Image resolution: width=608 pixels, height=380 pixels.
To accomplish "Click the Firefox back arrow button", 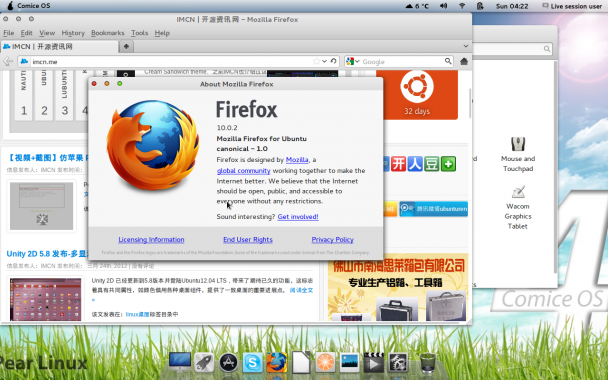I will click(8, 61).
